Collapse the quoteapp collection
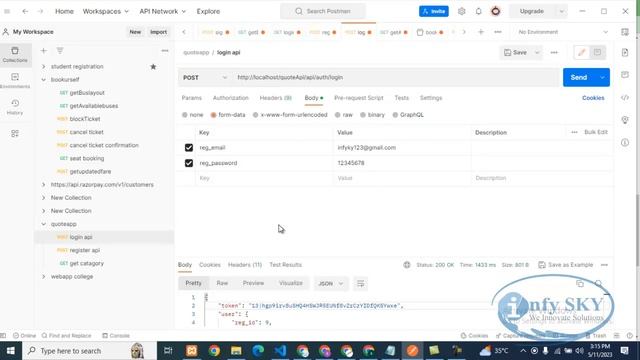640x360 pixels. pyautogui.click(x=44, y=224)
